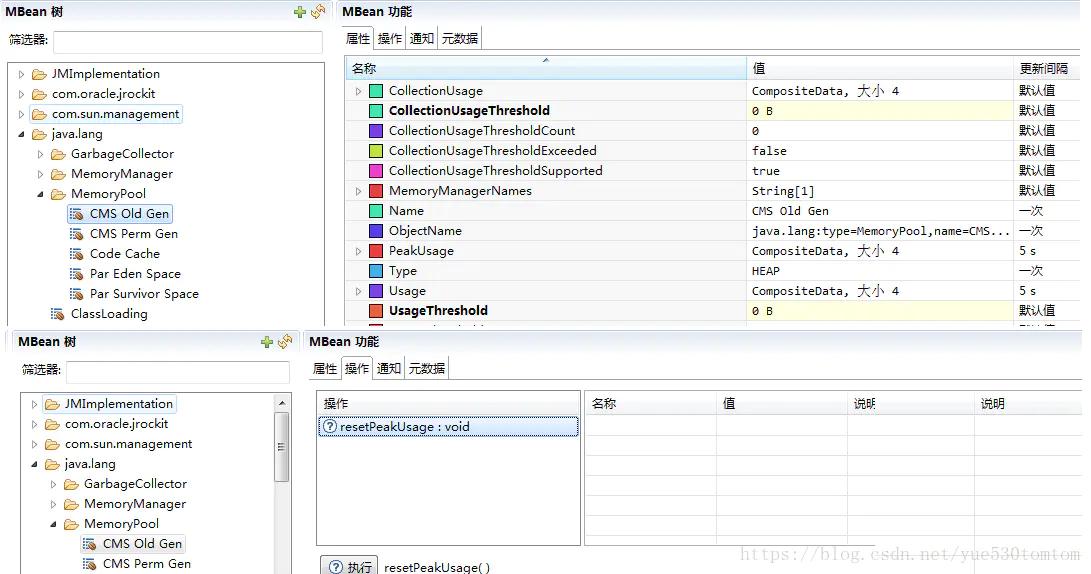Click the Type attribute blue color square

pyautogui.click(x=376, y=271)
